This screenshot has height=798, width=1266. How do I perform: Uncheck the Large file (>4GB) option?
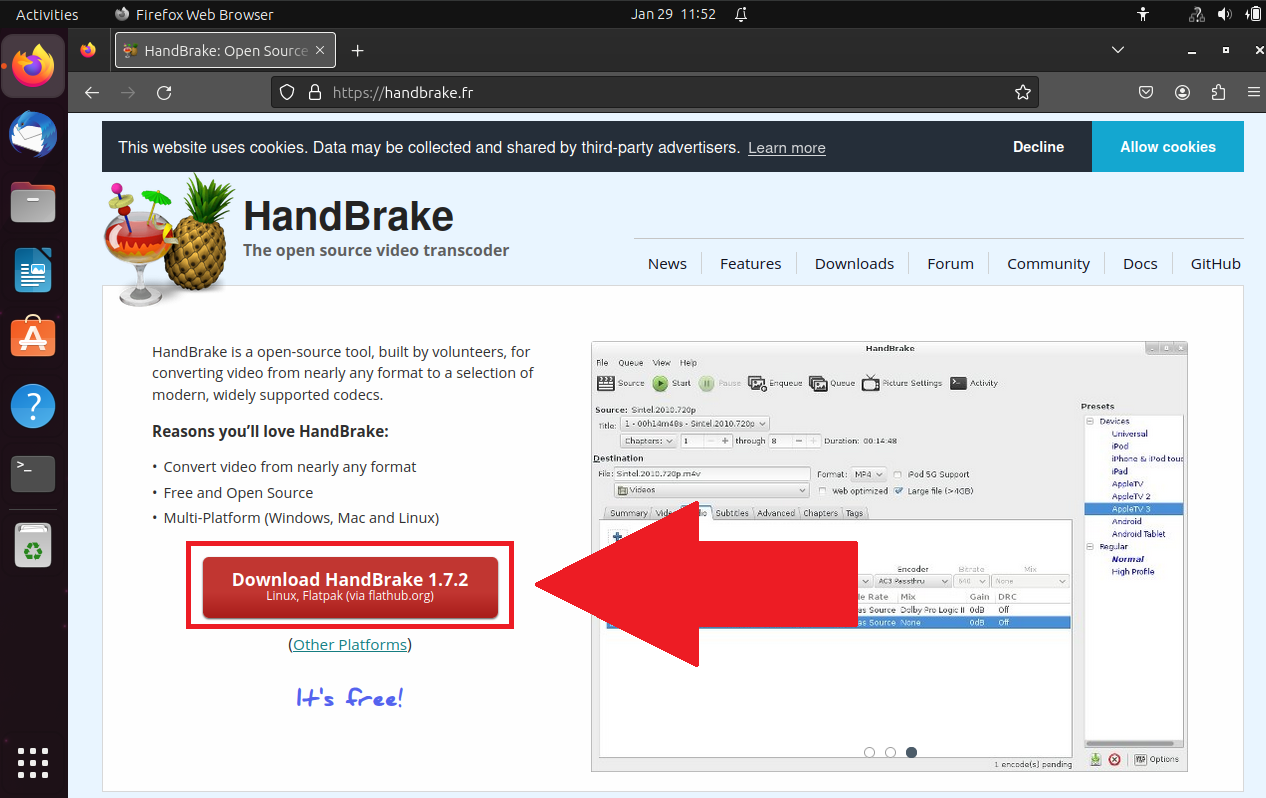click(898, 491)
